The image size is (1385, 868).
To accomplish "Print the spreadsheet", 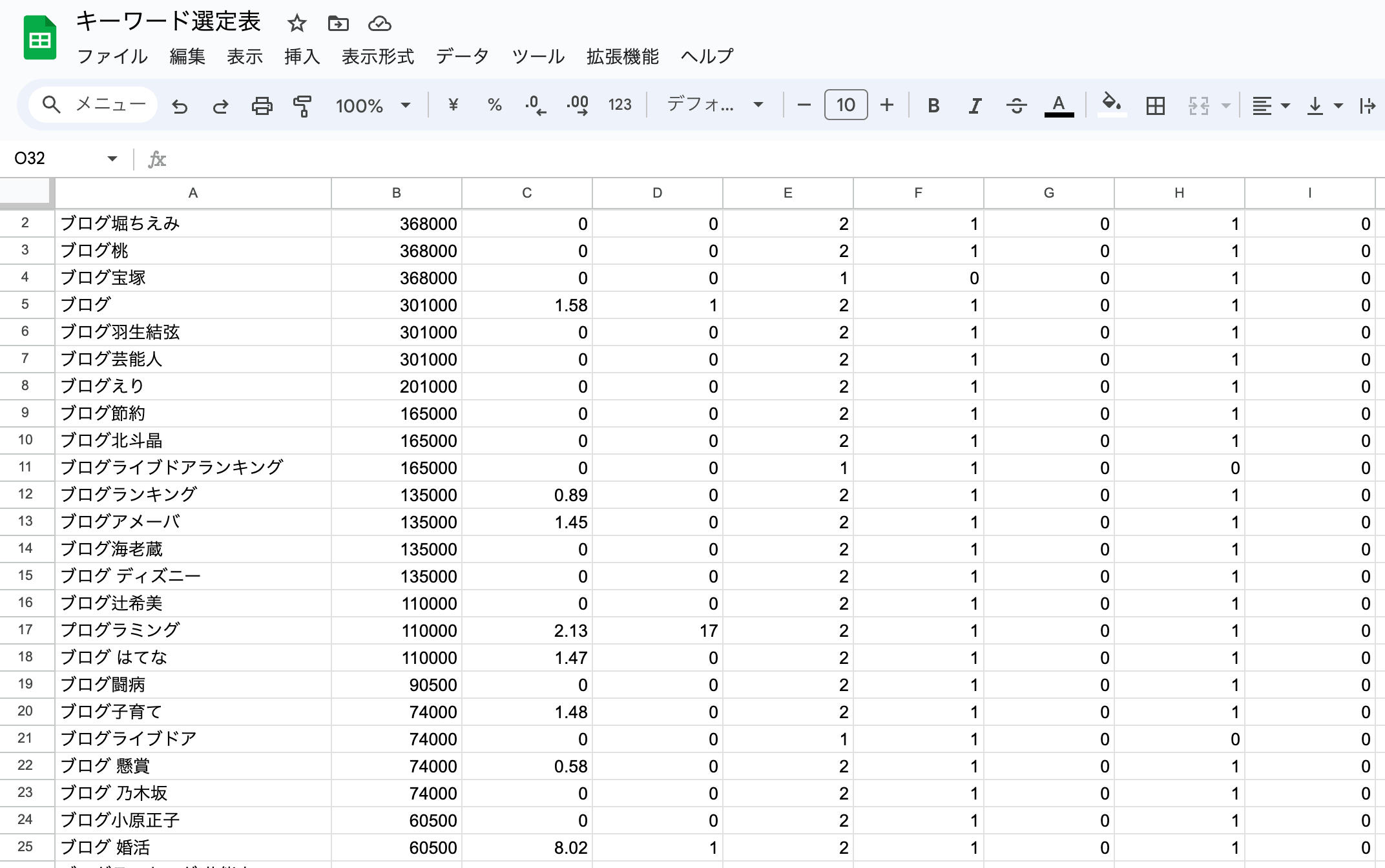I will coord(262,105).
